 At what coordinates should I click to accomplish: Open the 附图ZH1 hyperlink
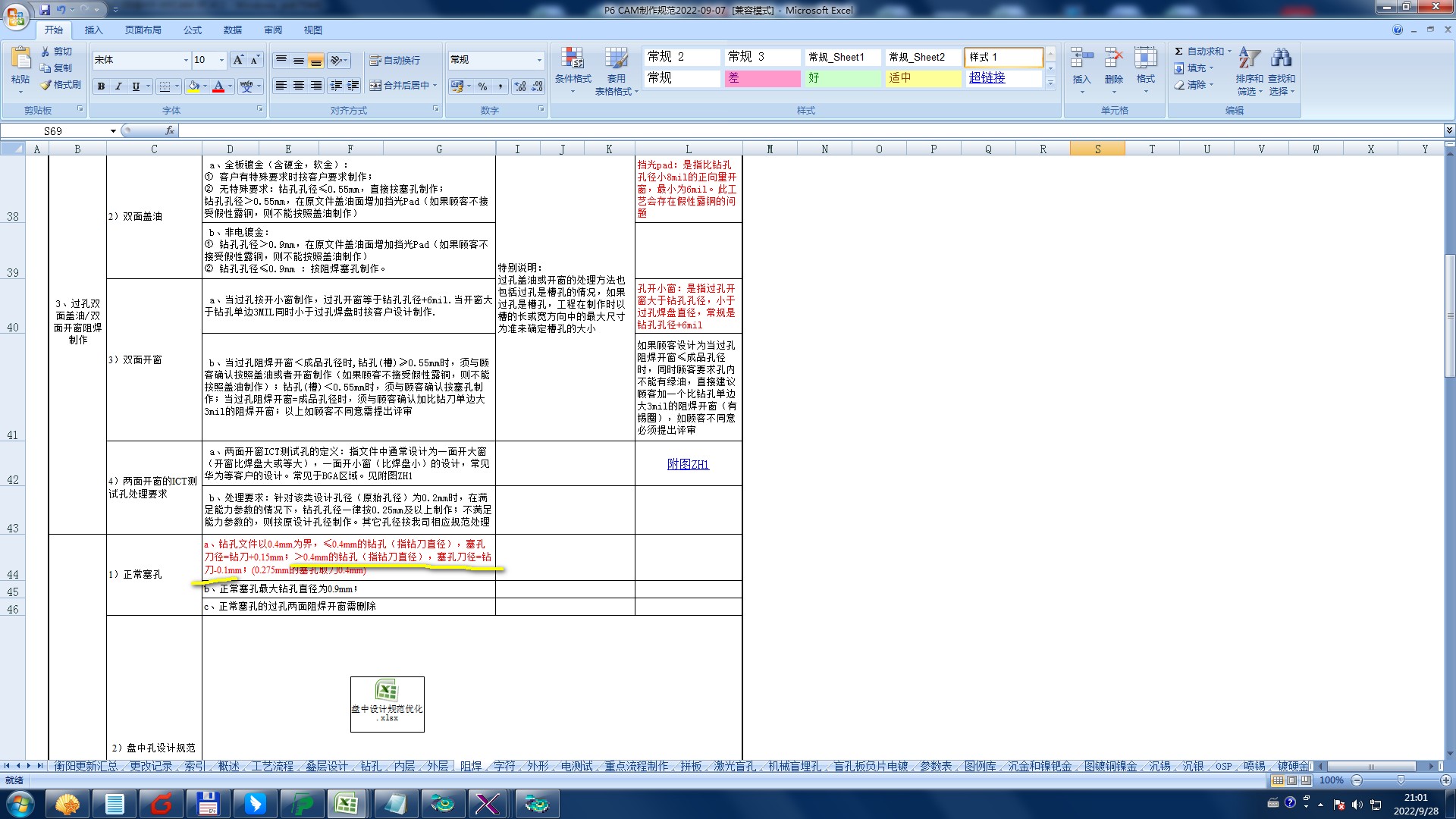click(x=688, y=464)
